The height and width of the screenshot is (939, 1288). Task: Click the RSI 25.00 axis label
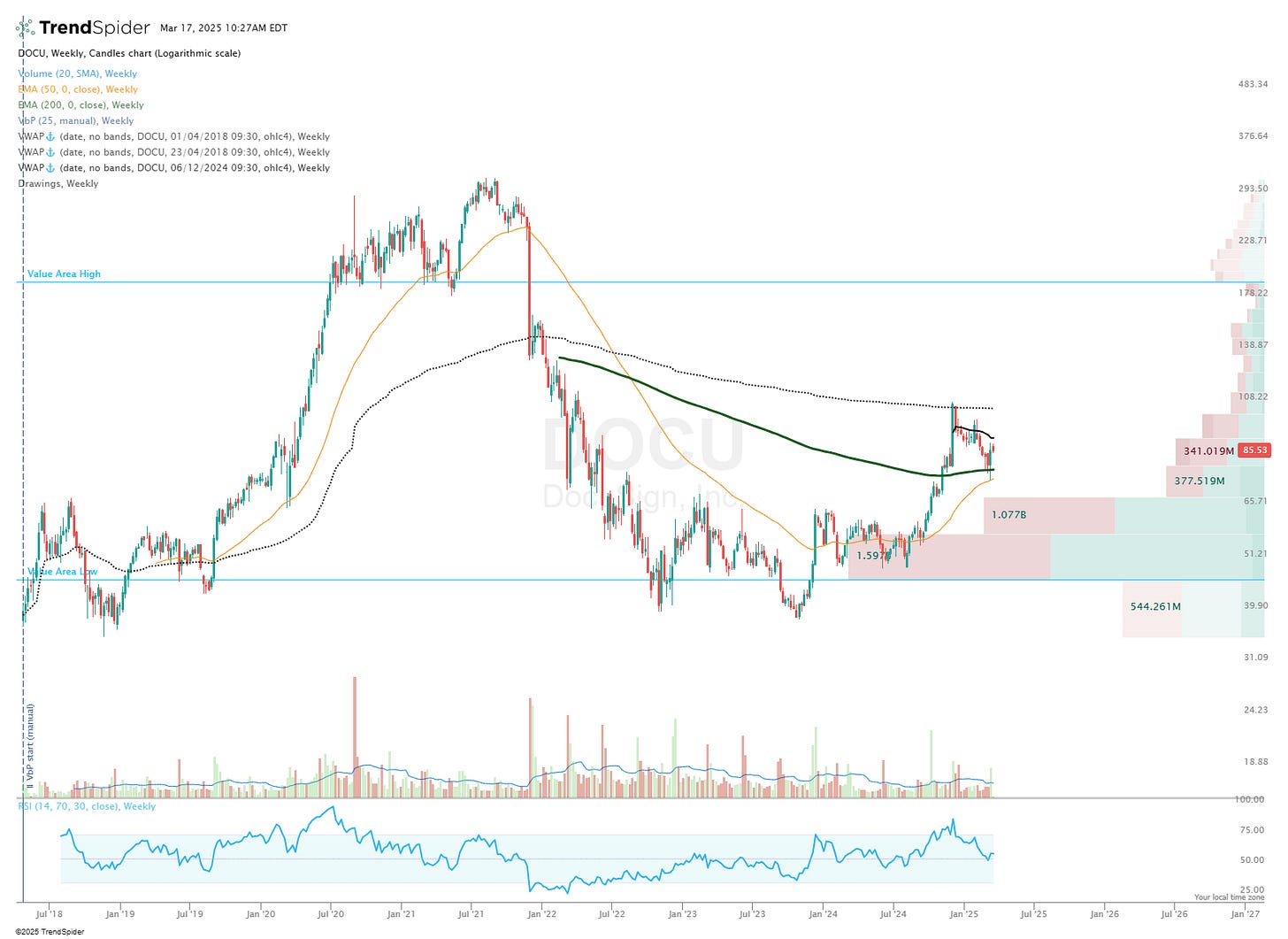coord(1253,889)
